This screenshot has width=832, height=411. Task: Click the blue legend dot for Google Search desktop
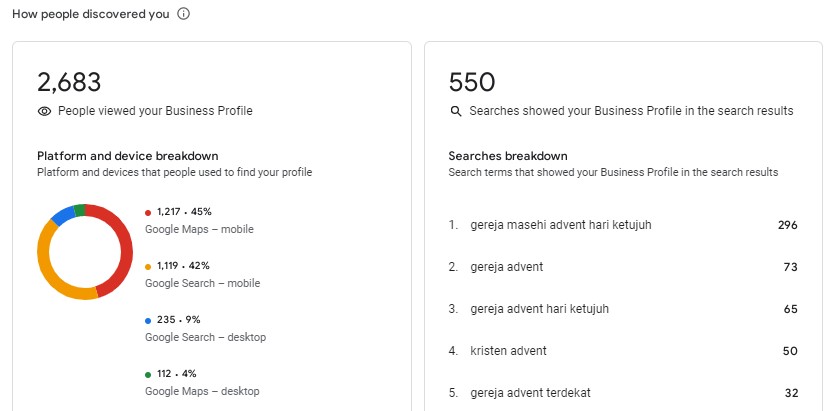coord(148,320)
